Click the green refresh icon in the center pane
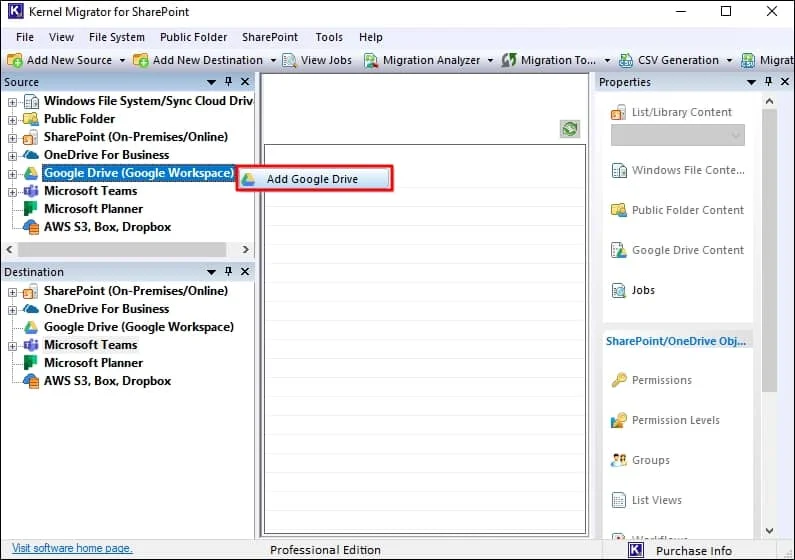Image resolution: width=795 pixels, height=560 pixels. 570,129
